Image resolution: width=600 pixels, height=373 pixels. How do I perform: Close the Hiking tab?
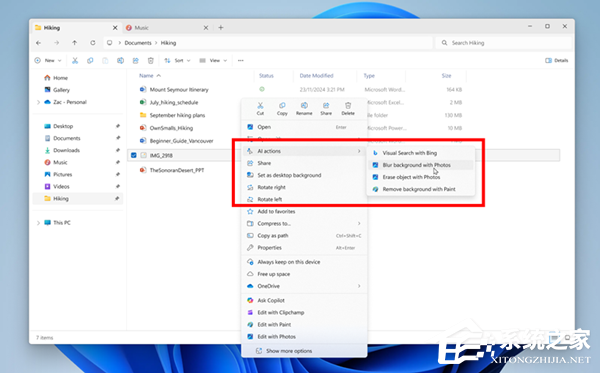(115, 28)
